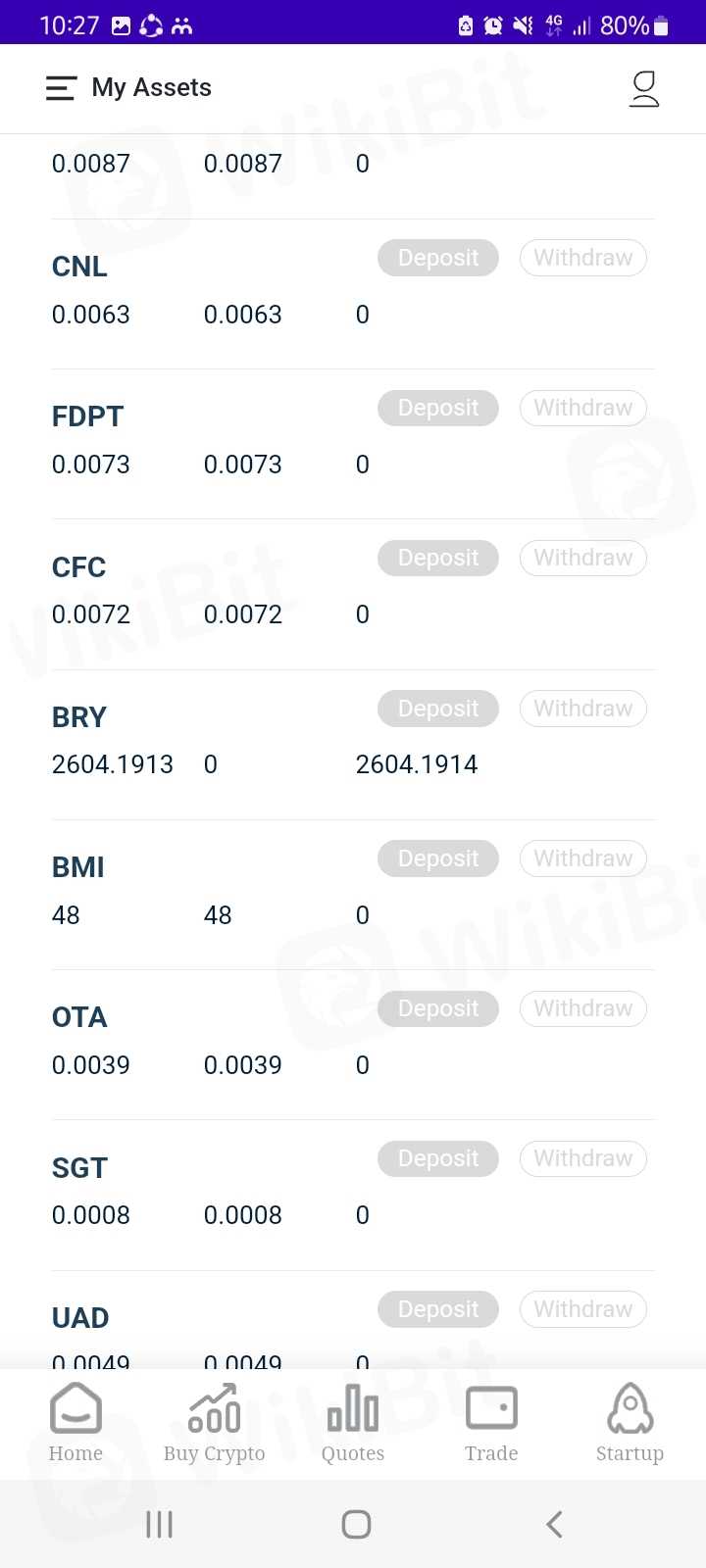Tap Withdraw button for FDPT

582,408
